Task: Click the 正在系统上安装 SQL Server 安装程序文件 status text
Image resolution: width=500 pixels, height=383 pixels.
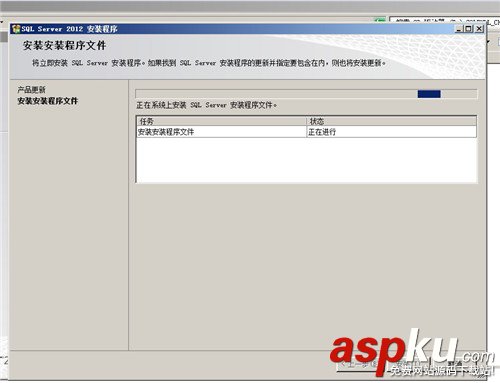Action: 206,105
